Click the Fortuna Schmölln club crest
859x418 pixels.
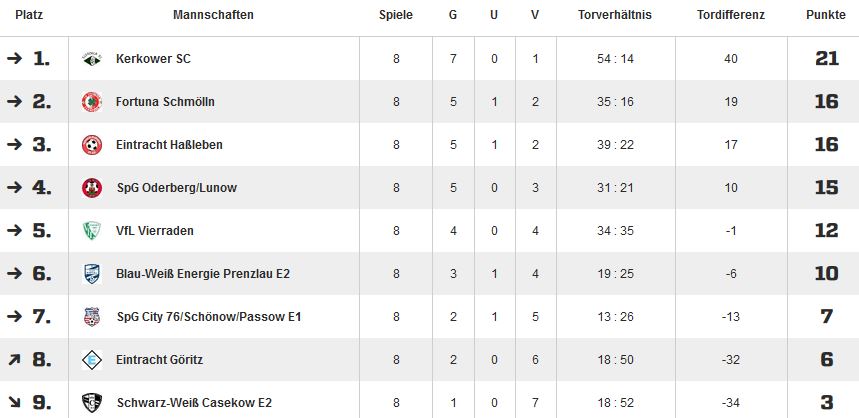coord(92,102)
